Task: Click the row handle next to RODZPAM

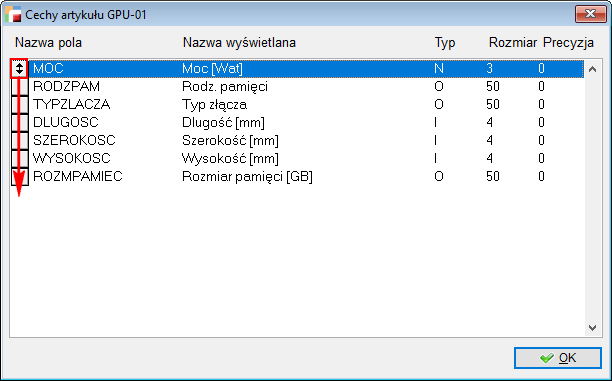Action: (20, 87)
